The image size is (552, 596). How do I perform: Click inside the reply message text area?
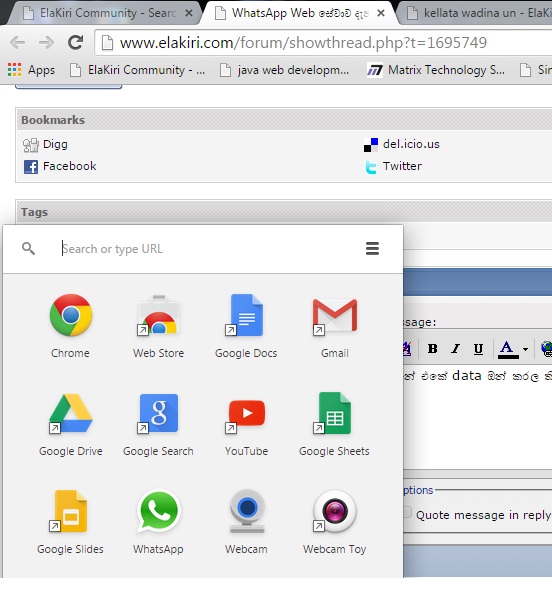click(477, 416)
